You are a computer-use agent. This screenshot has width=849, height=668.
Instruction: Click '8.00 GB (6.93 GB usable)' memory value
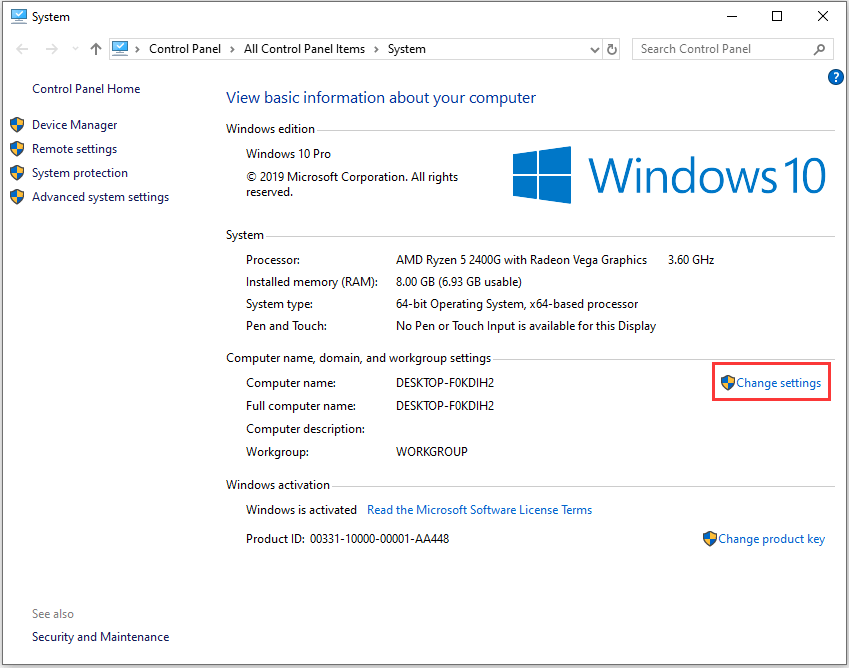pyautogui.click(x=459, y=282)
